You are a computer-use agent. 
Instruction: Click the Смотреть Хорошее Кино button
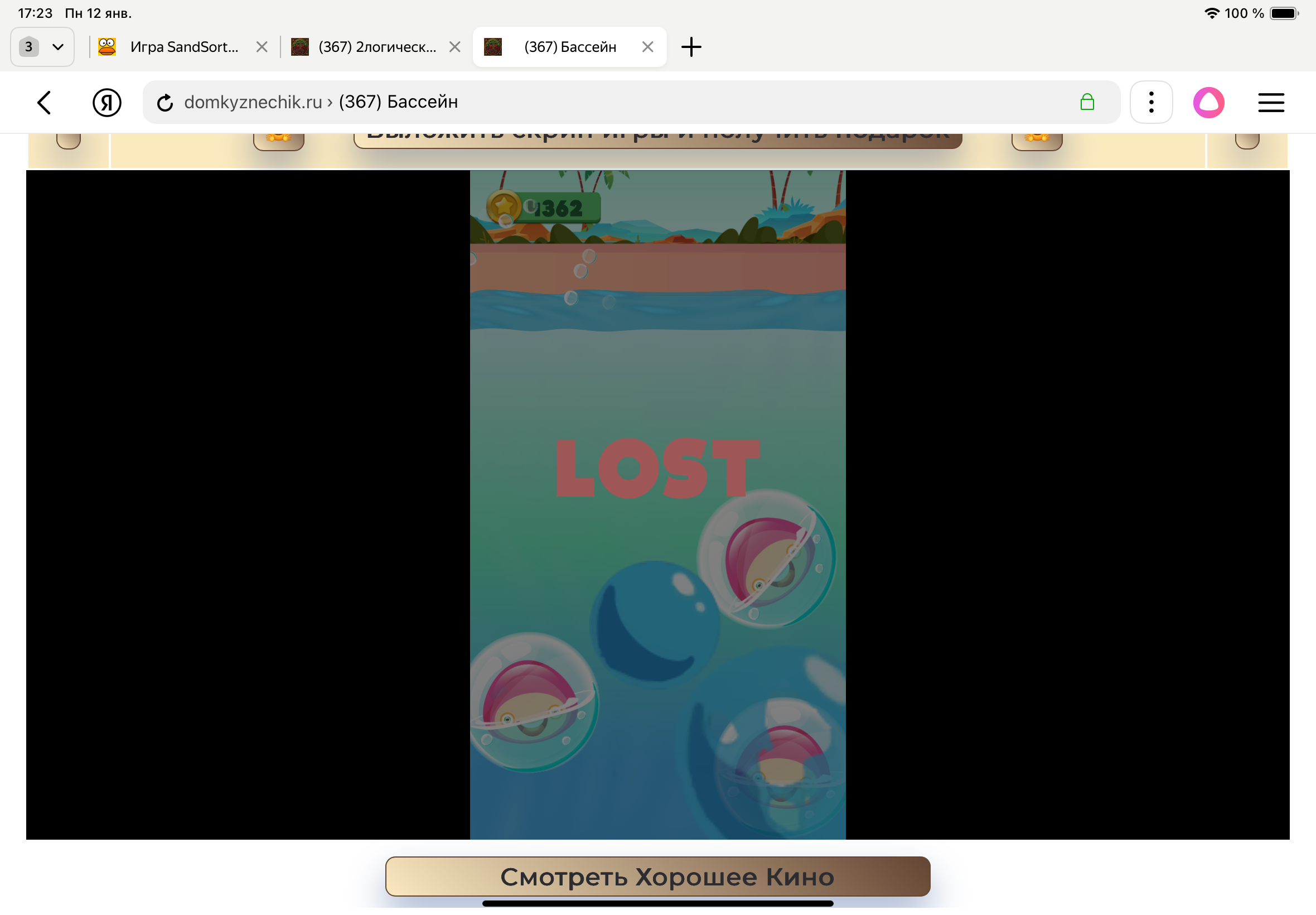(657, 876)
